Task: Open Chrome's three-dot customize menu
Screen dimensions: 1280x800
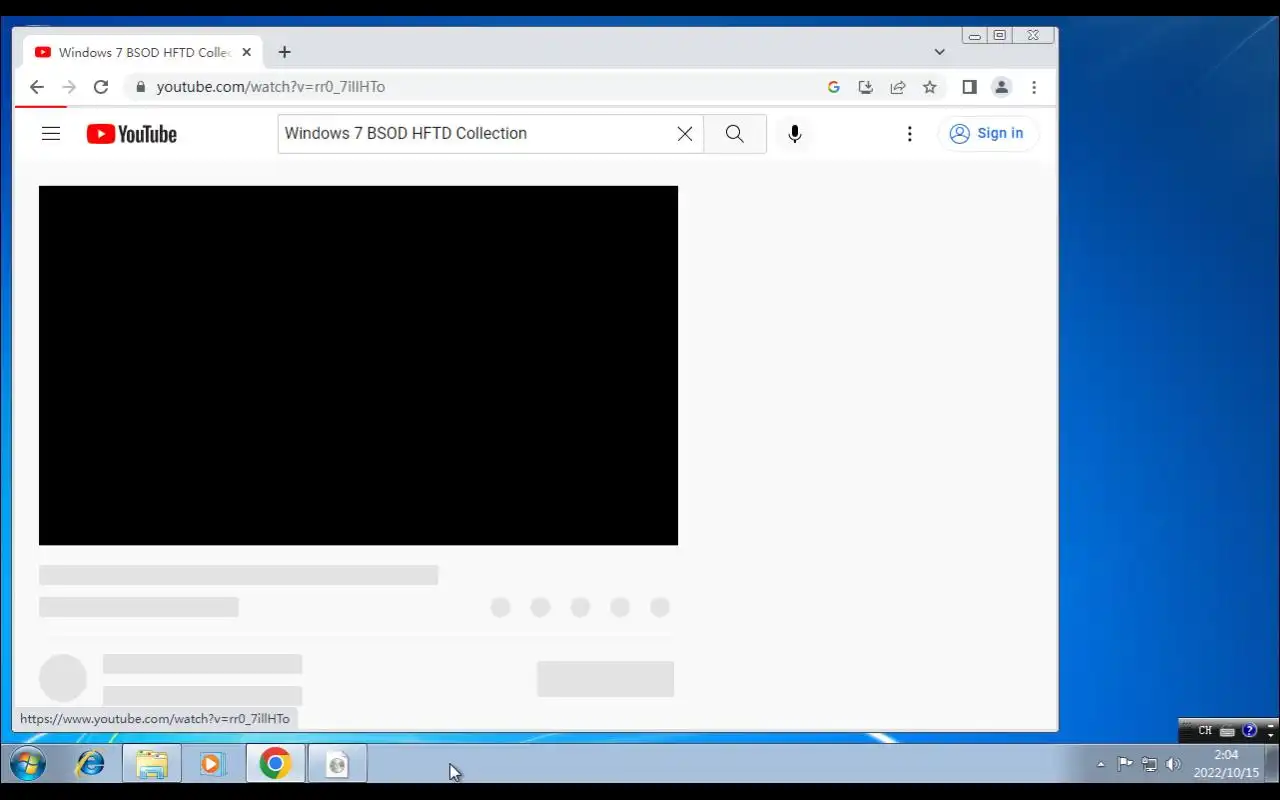Action: click(x=1034, y=87)
